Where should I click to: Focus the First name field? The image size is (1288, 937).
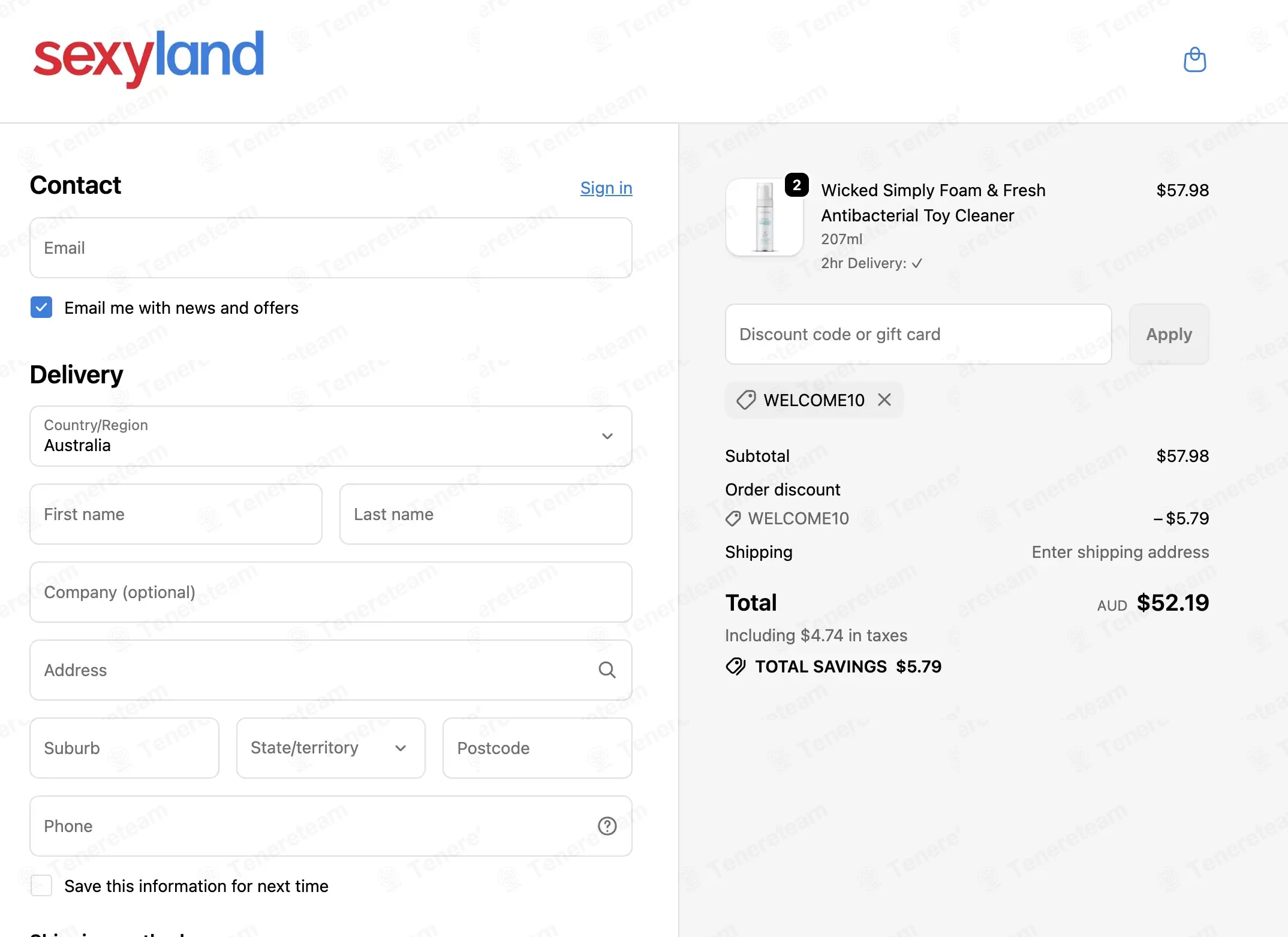click(x=176, y=514)
